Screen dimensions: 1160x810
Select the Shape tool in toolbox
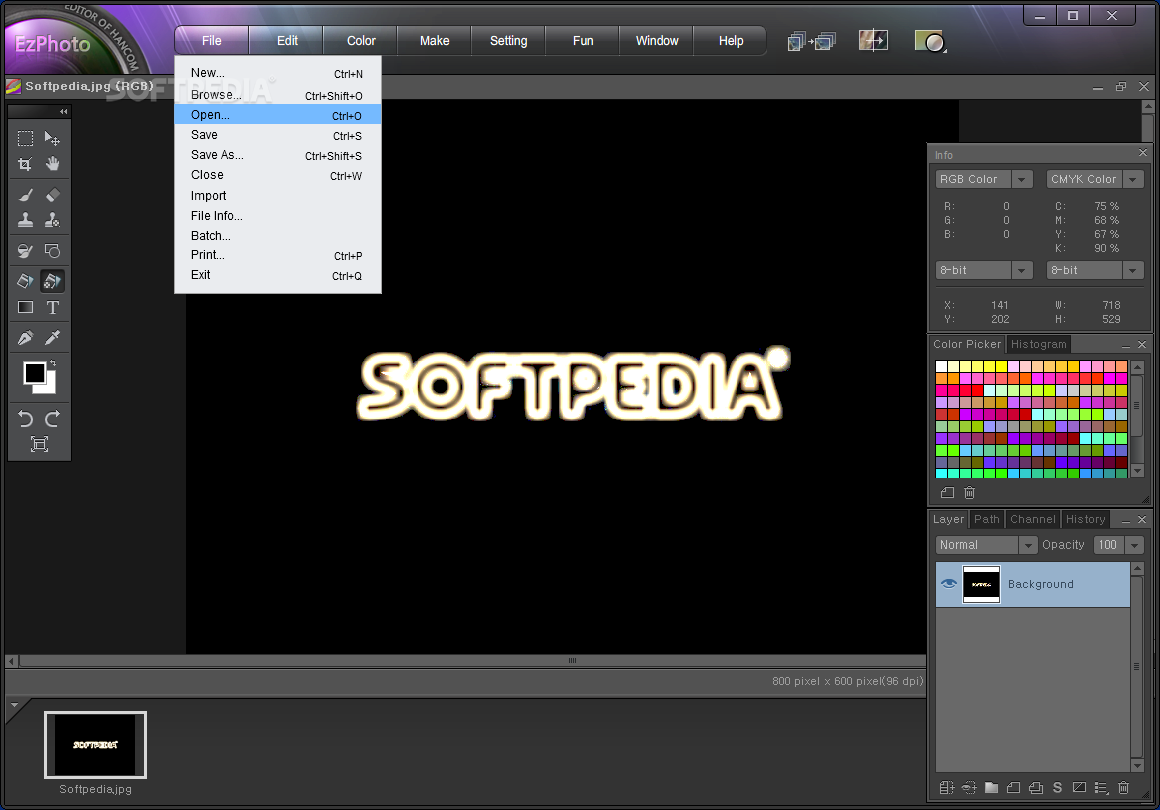coord(53,251)
